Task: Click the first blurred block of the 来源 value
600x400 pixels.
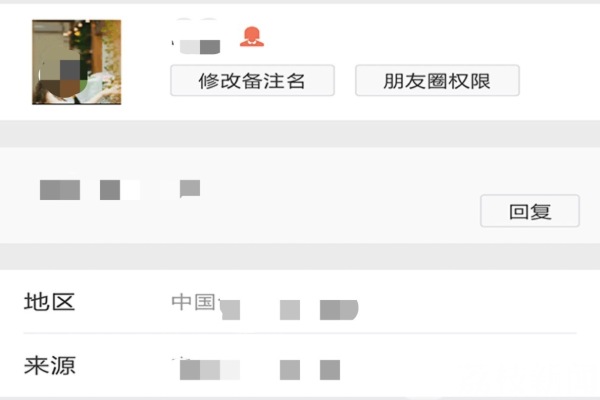Action: tap(210, 370)
